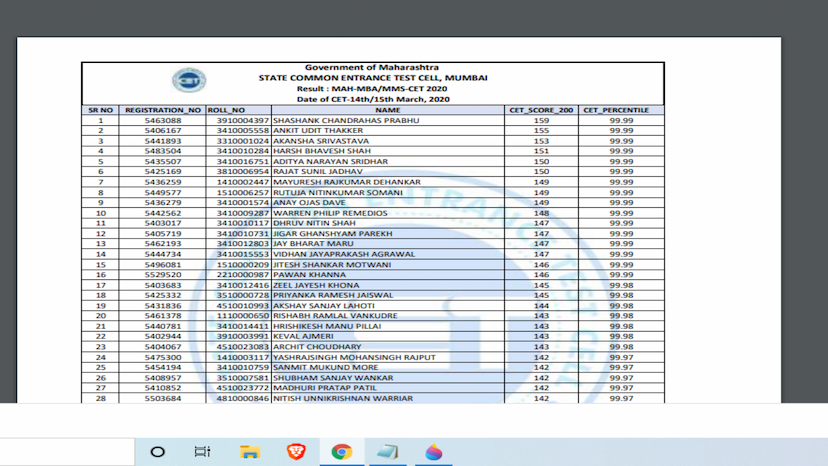Select name RISHABH RAMLAL VANKUDRE

click(x=335, y=316)
